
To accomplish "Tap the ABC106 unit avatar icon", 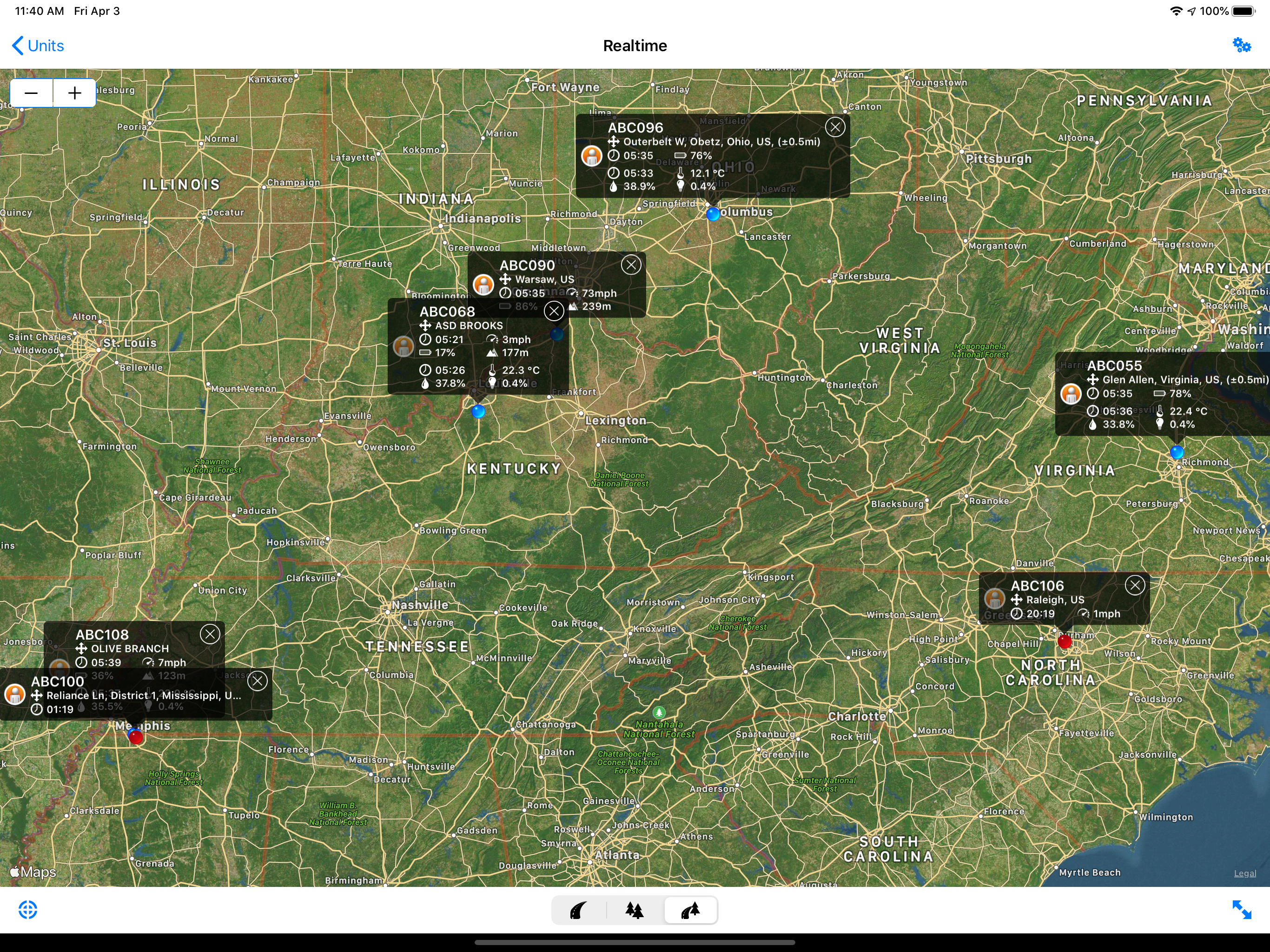I will point(994,599).
